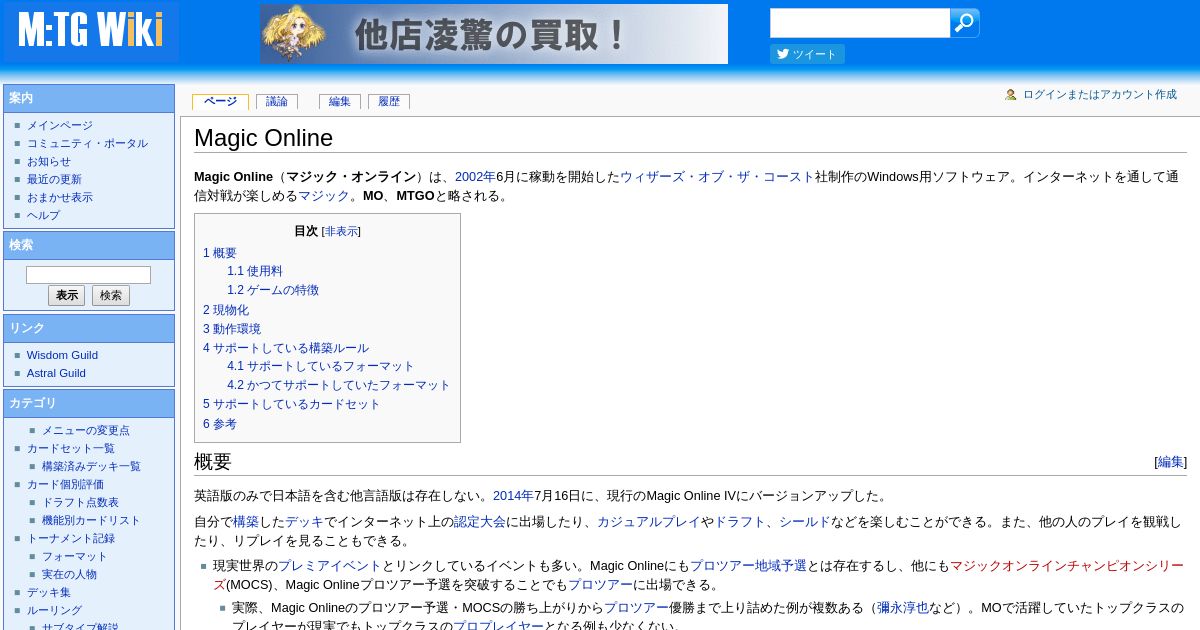Open トーナメント記録 in category list
The height and width of the screenshot is (630, 1200).
(71, 538)
